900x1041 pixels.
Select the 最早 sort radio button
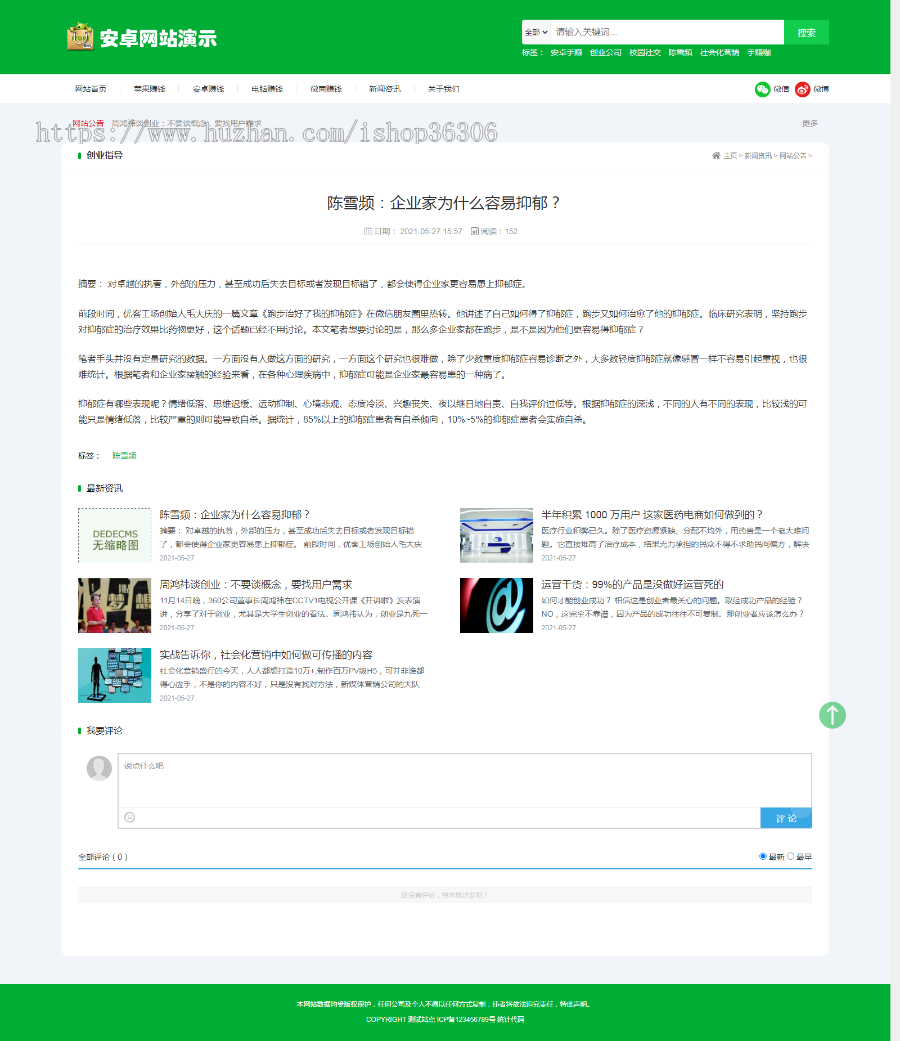click(791, 856)
